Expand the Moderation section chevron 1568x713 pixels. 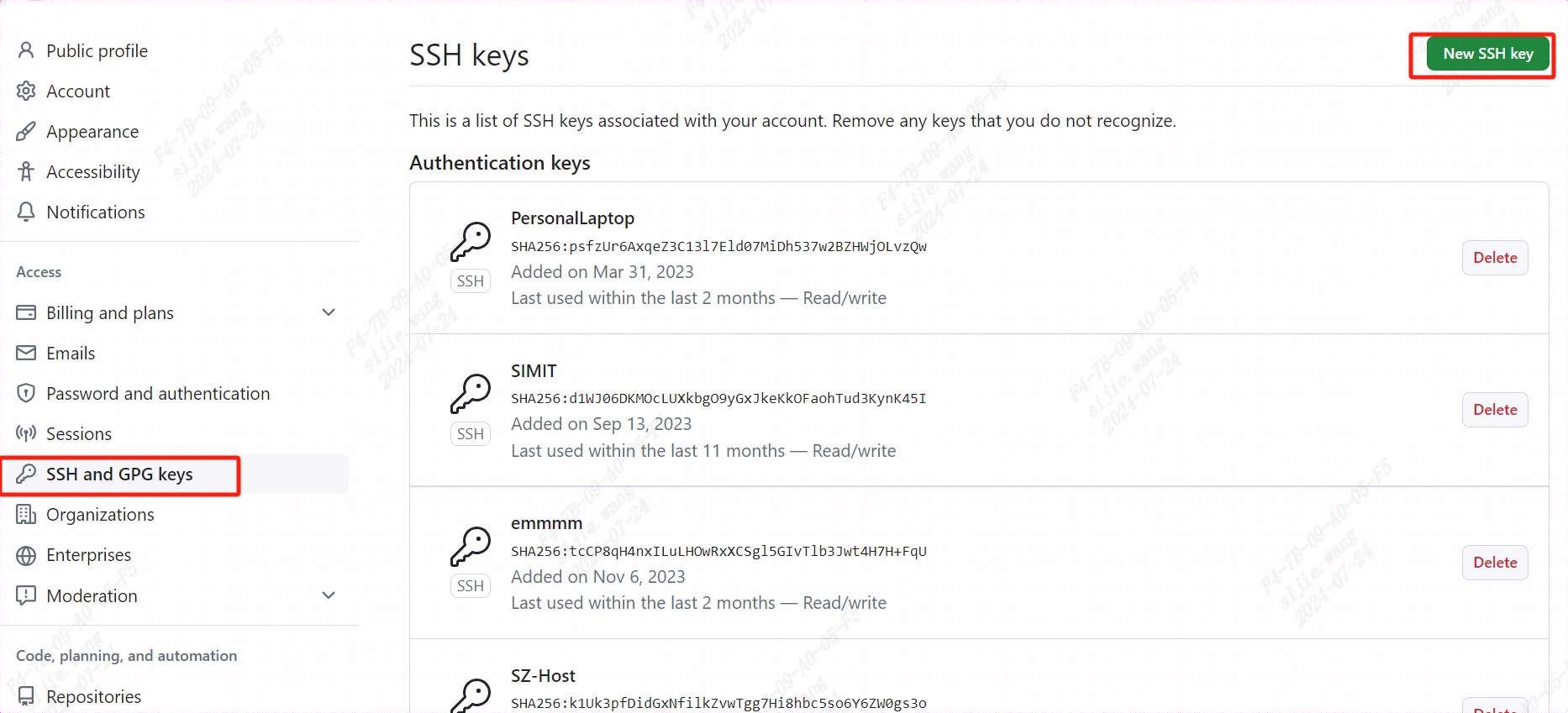(x=329, y=595)
